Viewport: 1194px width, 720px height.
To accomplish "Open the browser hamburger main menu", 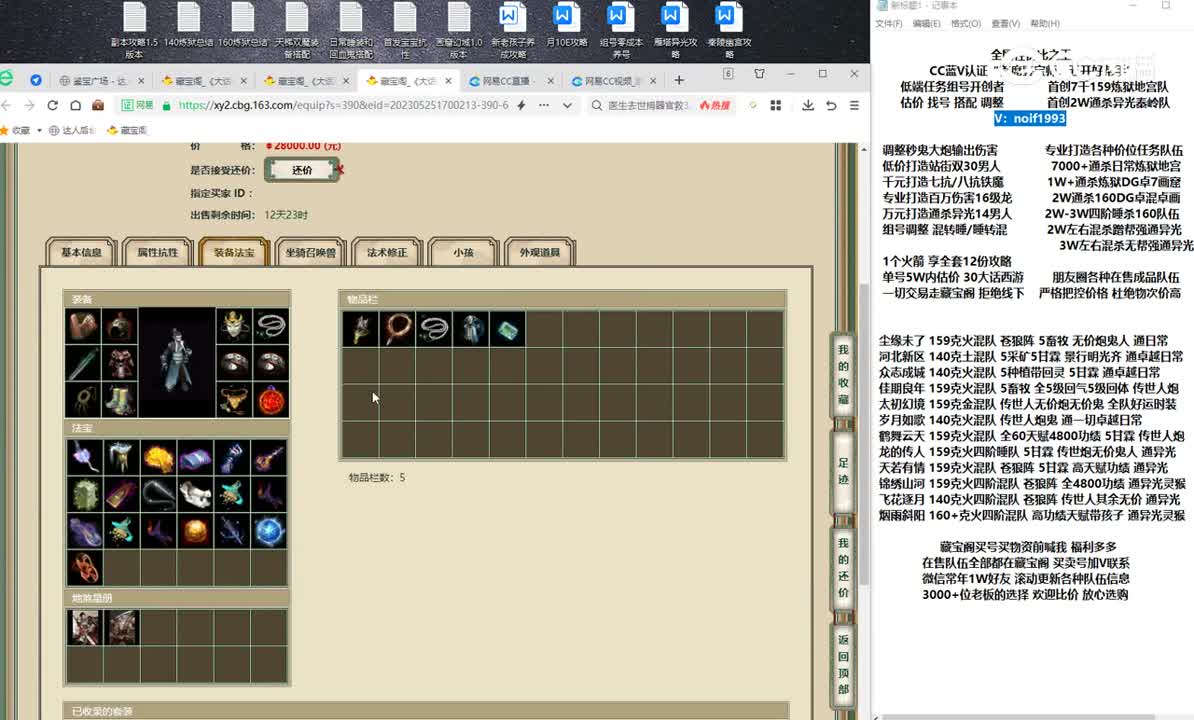I will point(853,105).
